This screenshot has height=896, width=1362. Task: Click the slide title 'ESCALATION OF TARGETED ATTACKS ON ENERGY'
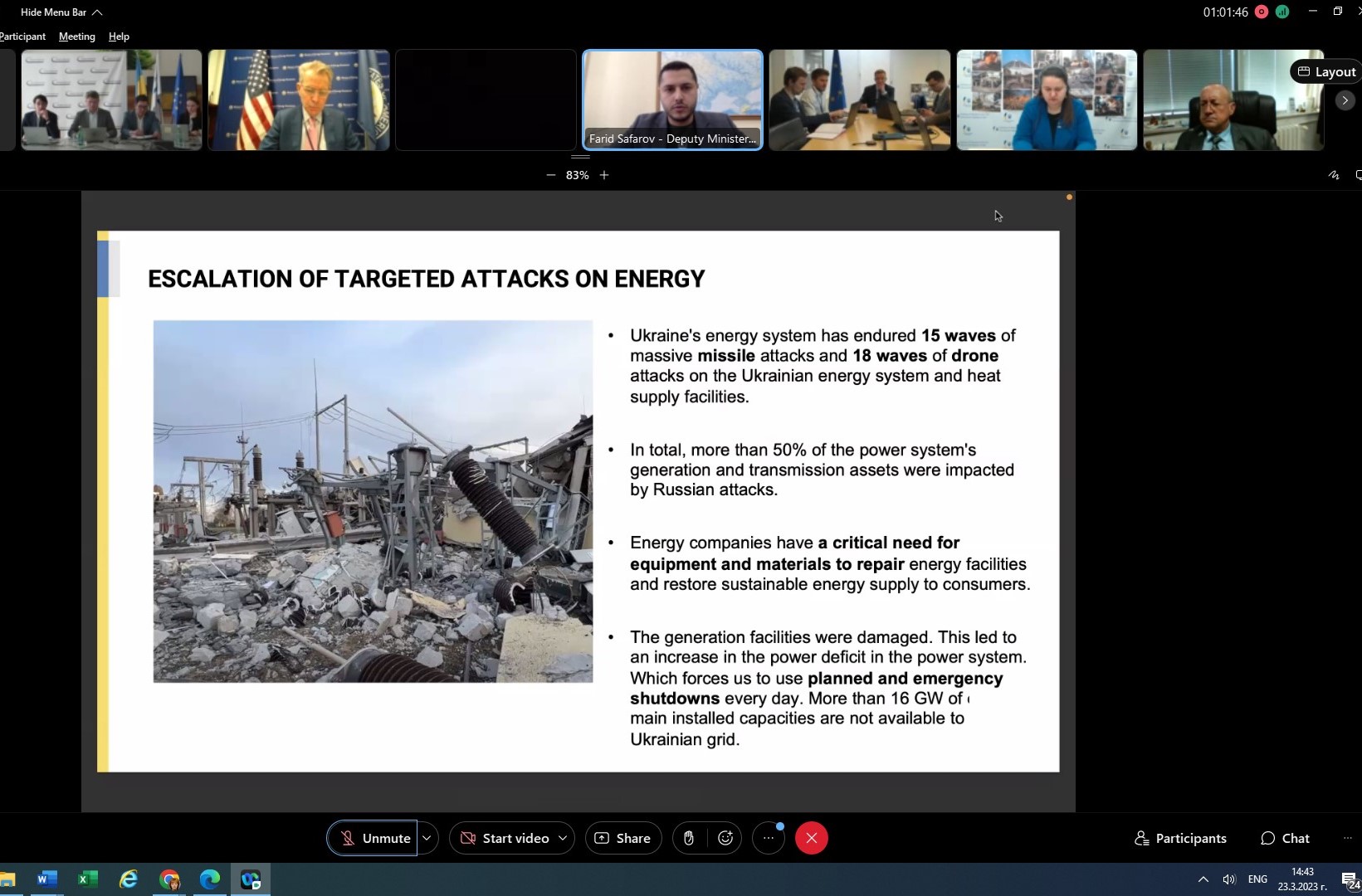[x=427, y=279]
